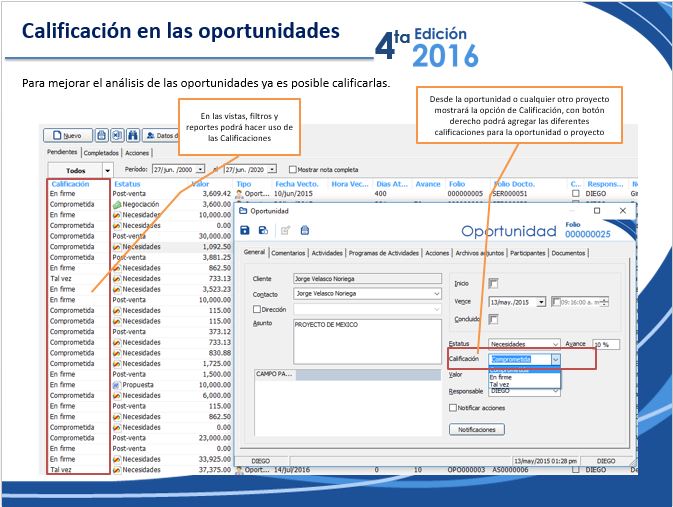
Task: Open the Archivos adjuntos tab
Action: tap(479, 253)
